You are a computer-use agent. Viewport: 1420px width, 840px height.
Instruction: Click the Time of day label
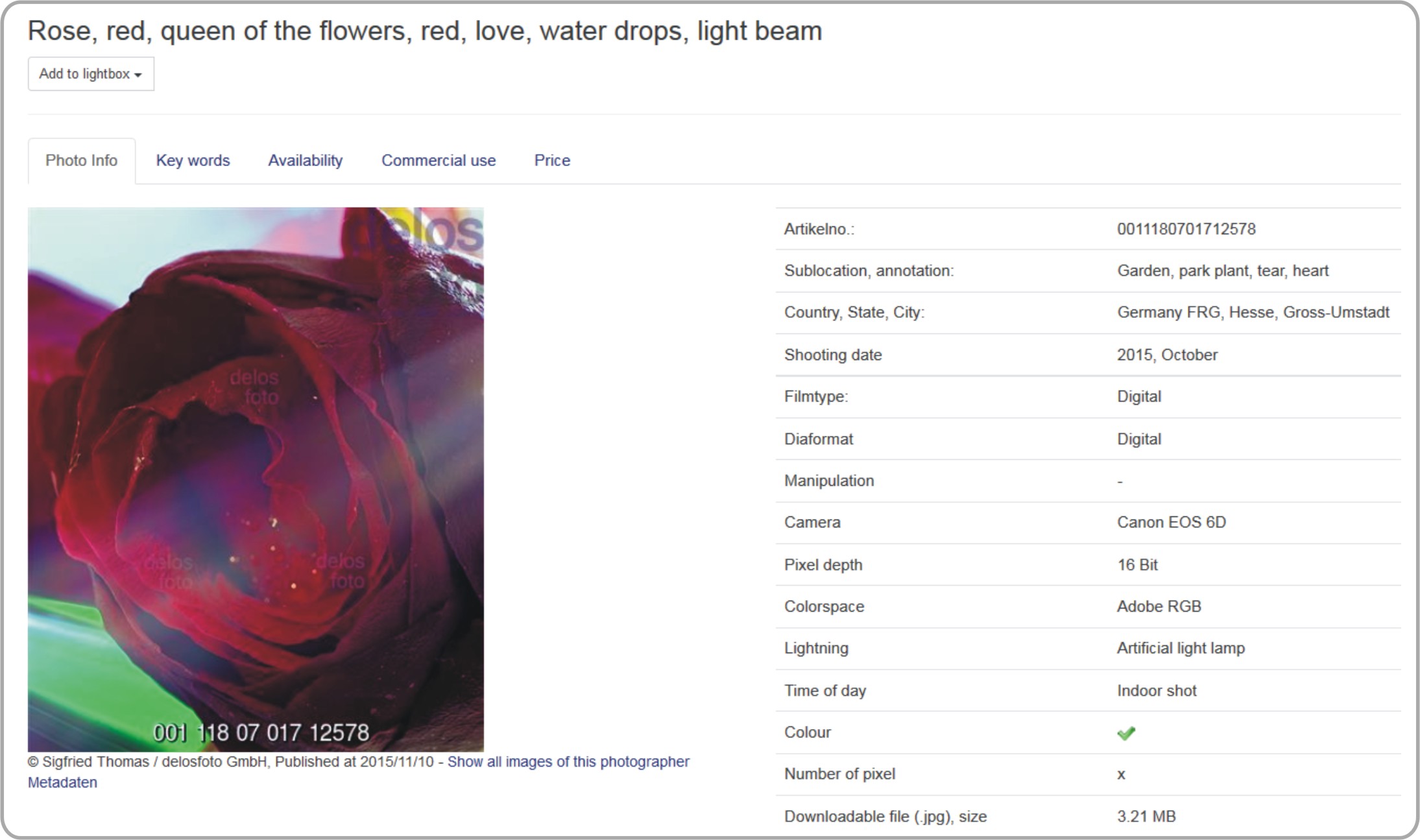pyautogui.click(x=825, y=691)
